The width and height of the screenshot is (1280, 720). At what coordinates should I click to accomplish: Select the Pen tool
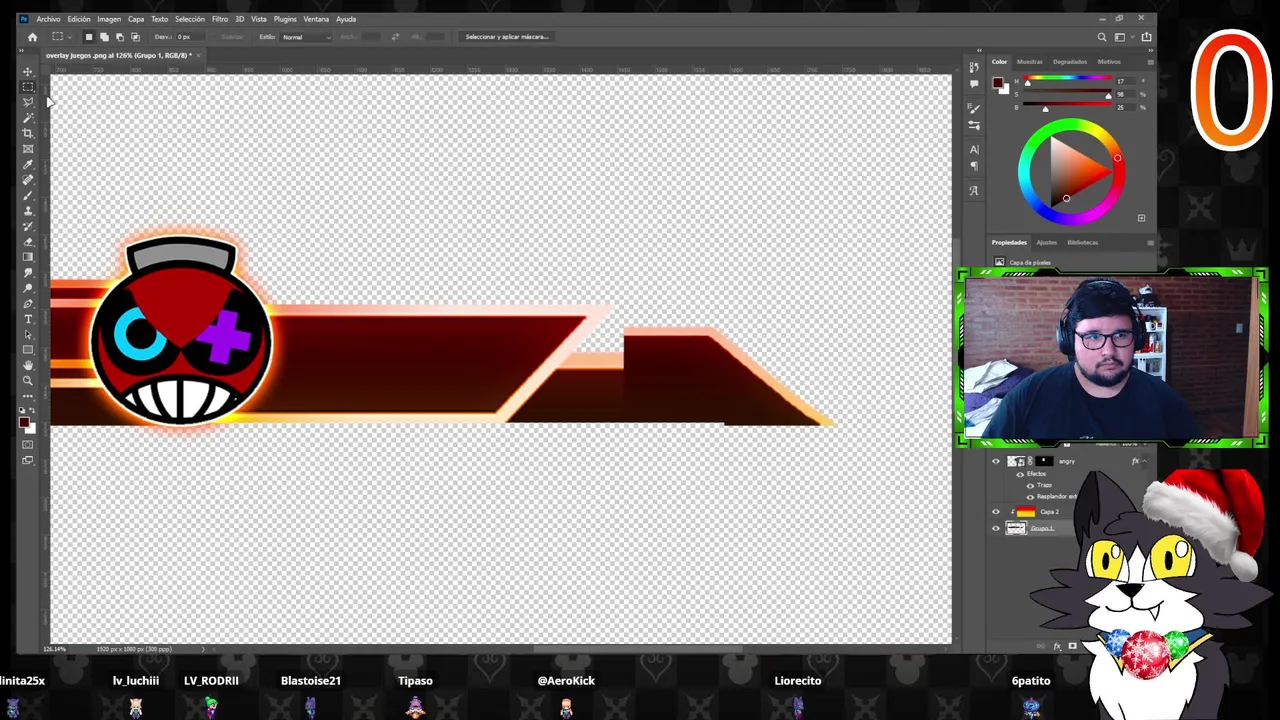pos(28,304)
